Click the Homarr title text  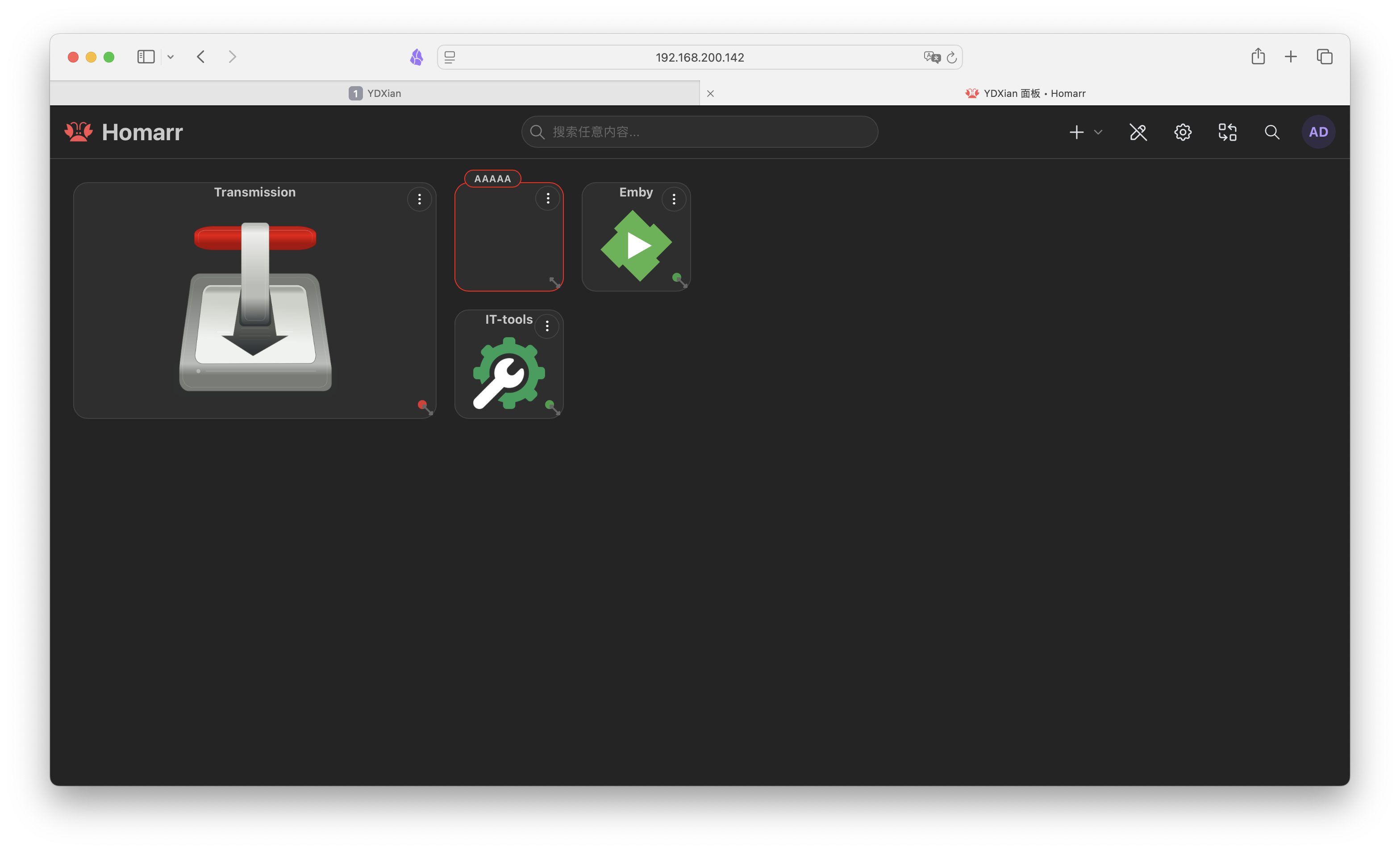142,132
